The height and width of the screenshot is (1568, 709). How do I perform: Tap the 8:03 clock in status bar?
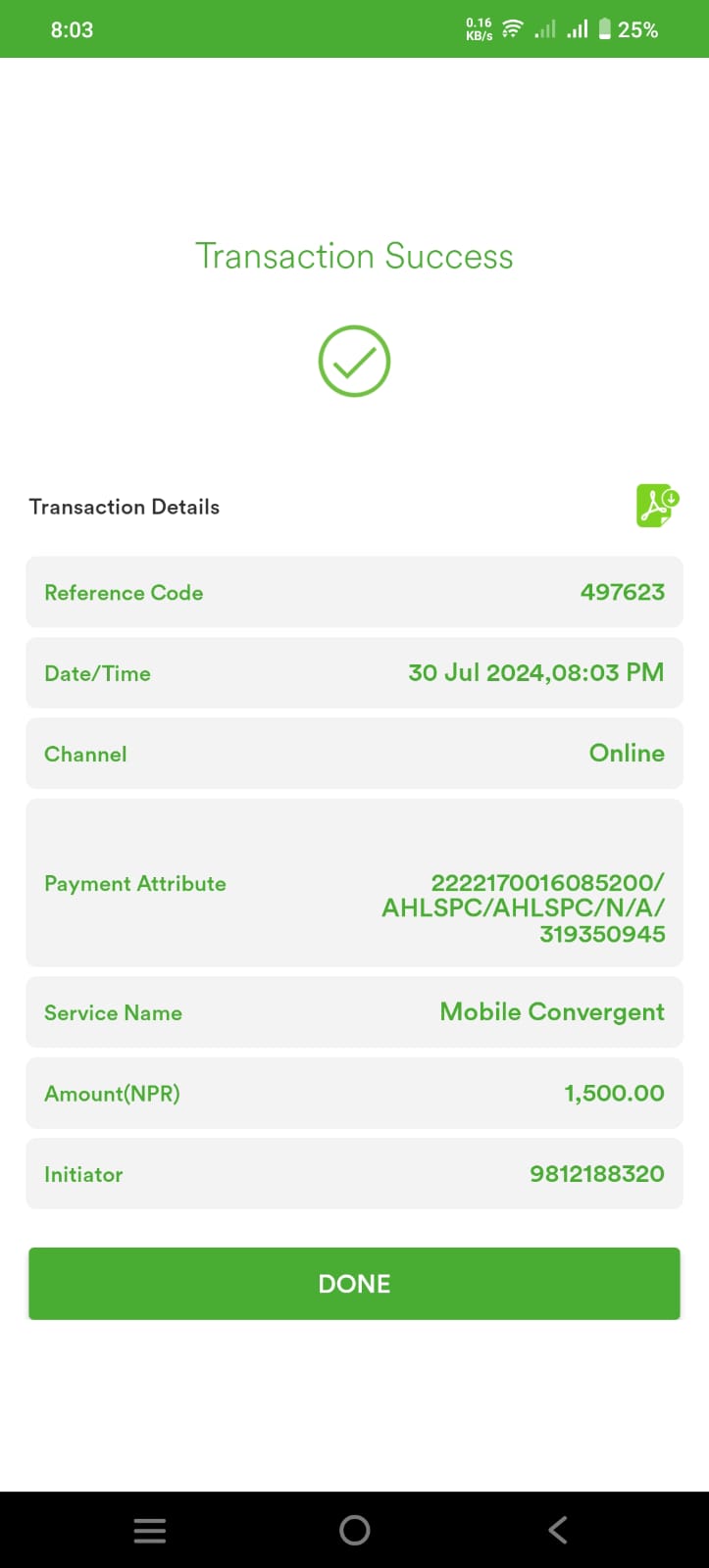72,29
